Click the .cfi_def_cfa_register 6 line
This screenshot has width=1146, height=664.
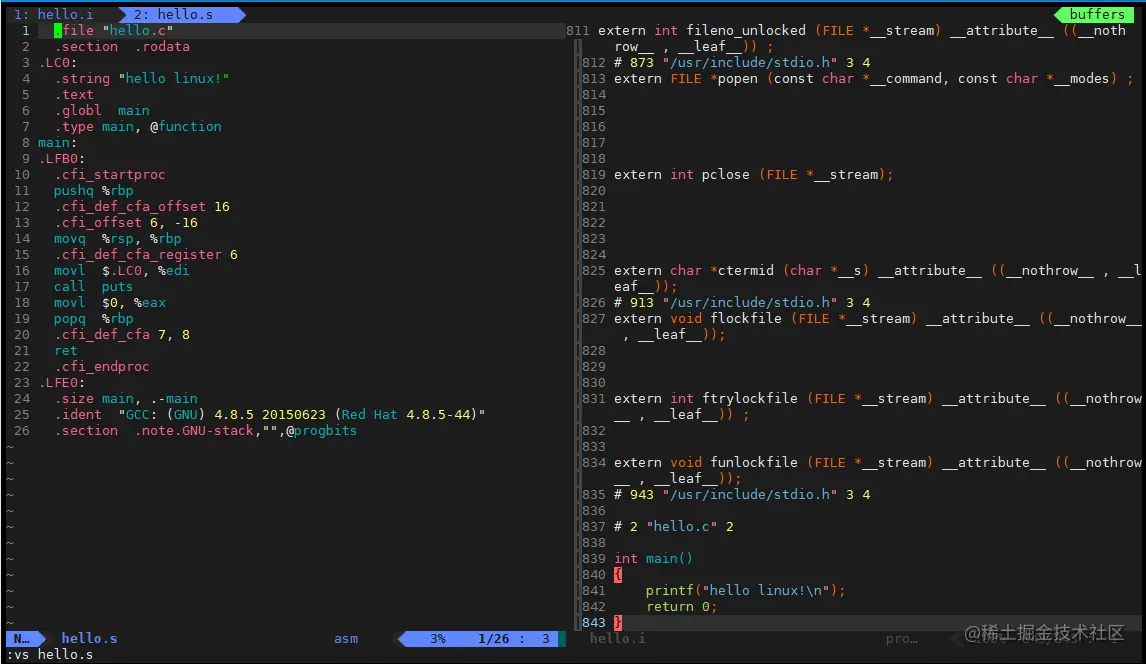(145, 255)
